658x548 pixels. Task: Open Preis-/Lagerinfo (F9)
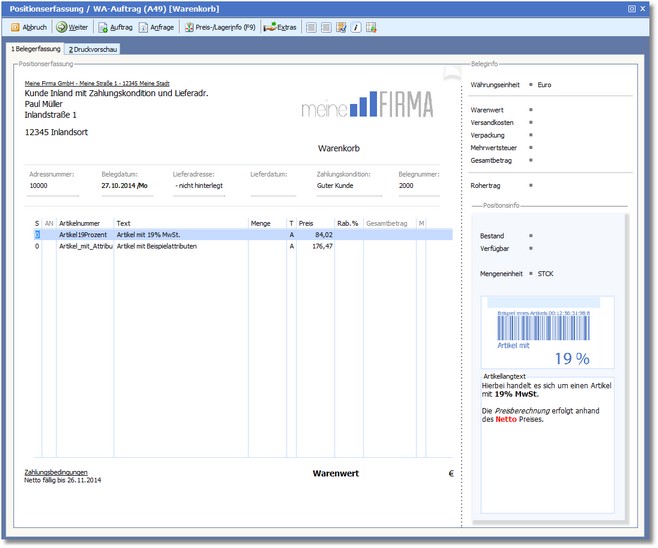[x=219, y=27]
